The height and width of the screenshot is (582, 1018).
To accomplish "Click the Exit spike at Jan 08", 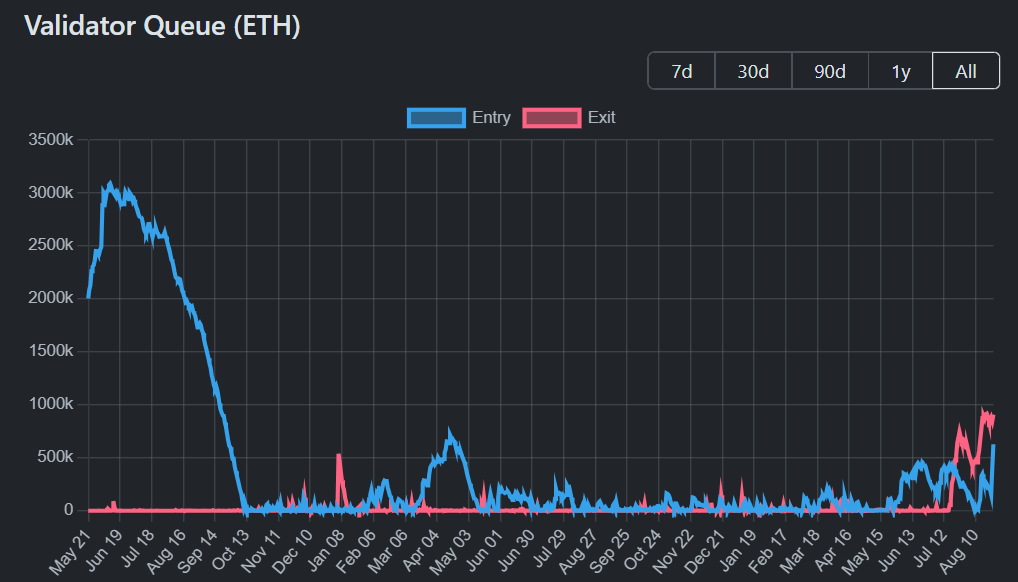I will tap(339, 456).
